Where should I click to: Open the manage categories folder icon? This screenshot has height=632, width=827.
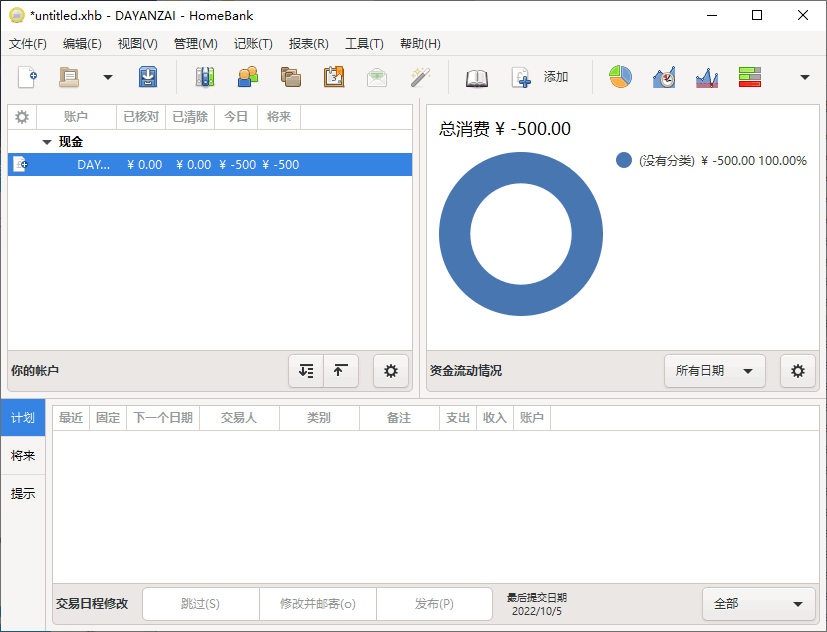(x=290, y=77)
